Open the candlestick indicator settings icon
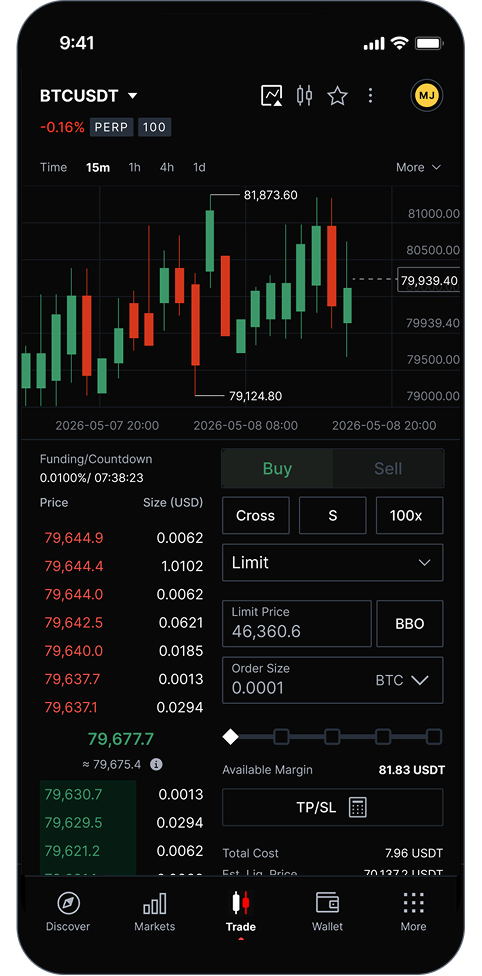Screen dimensions: 482x976 click(x=305, y=96)
